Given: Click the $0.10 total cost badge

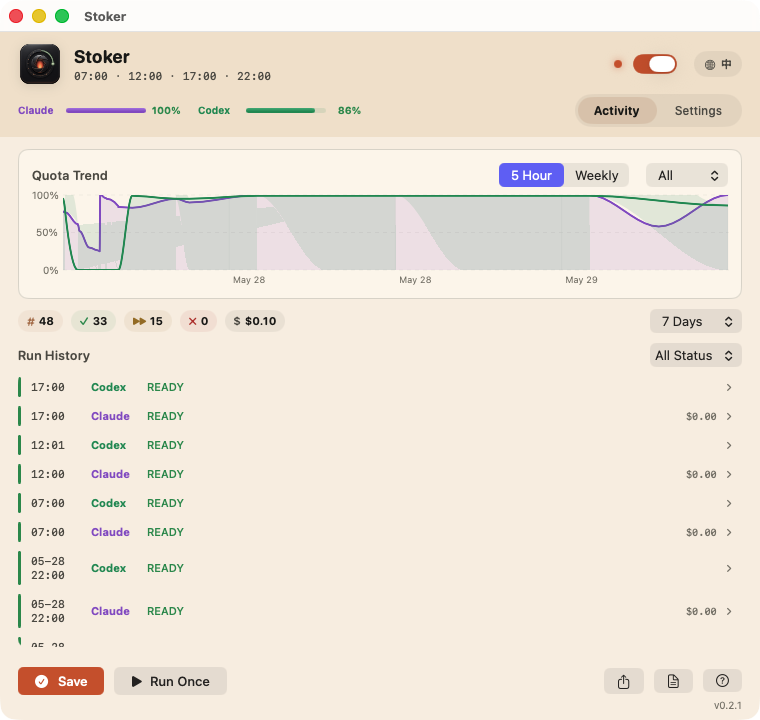Looking at the screenshot, I should click(x=254, y=321).
